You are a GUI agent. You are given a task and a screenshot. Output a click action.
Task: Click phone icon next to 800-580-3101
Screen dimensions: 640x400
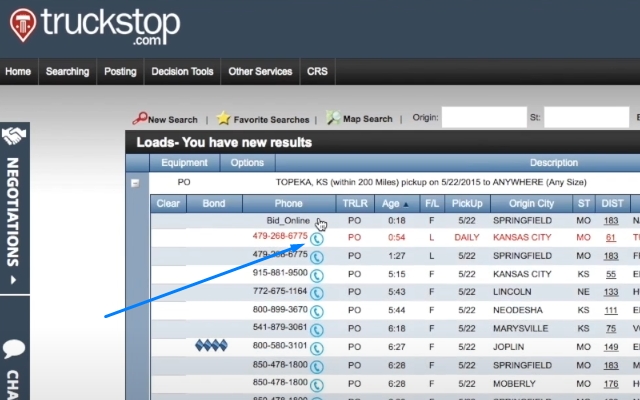317,348
